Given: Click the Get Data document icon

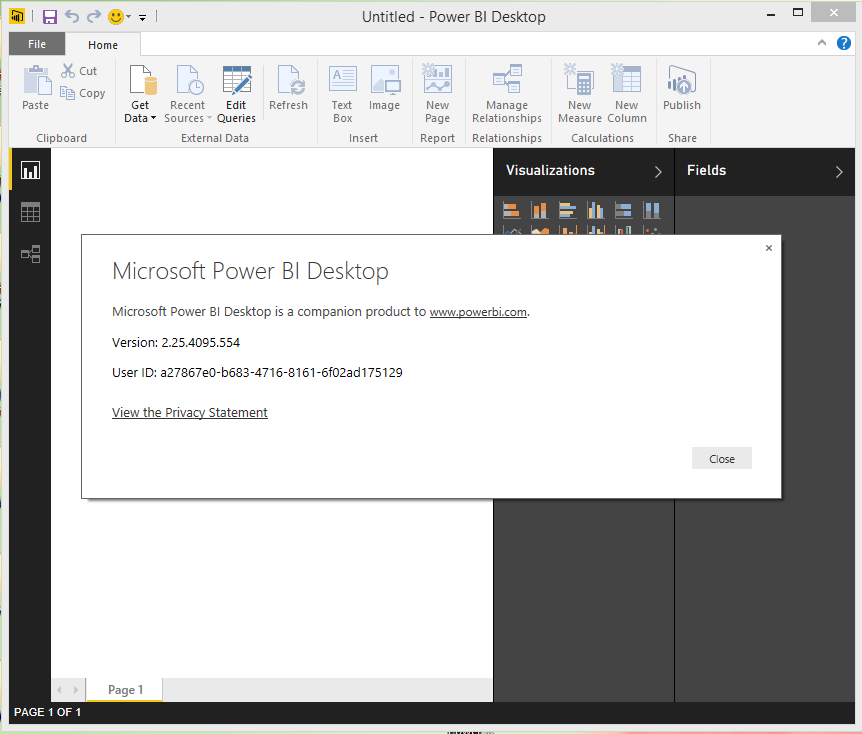Looking at the screenshot, I should [x=142, y=80].
